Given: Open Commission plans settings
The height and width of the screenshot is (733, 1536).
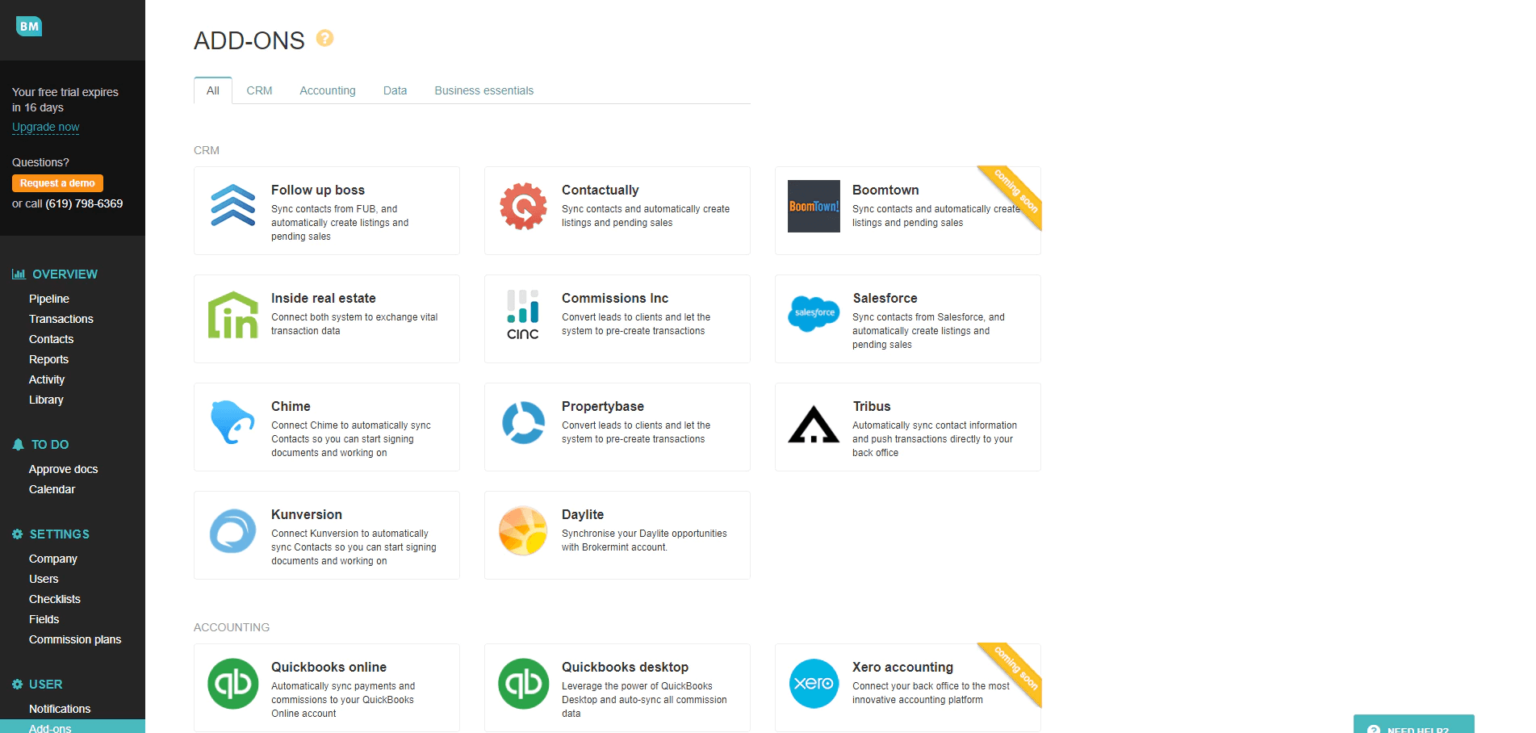Looking at the screenshot, I should [x=75, y=639].
